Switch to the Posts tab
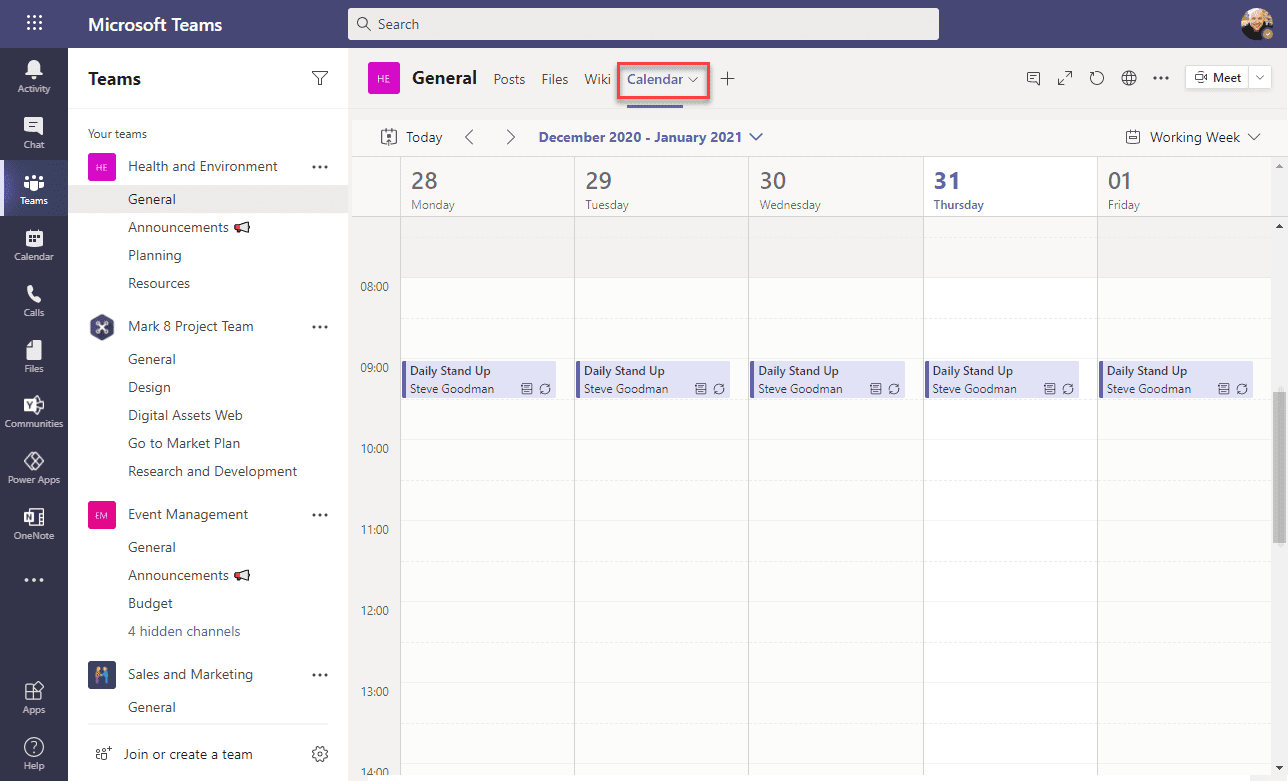The image size is (1288, 781). [x=509, y=79]
